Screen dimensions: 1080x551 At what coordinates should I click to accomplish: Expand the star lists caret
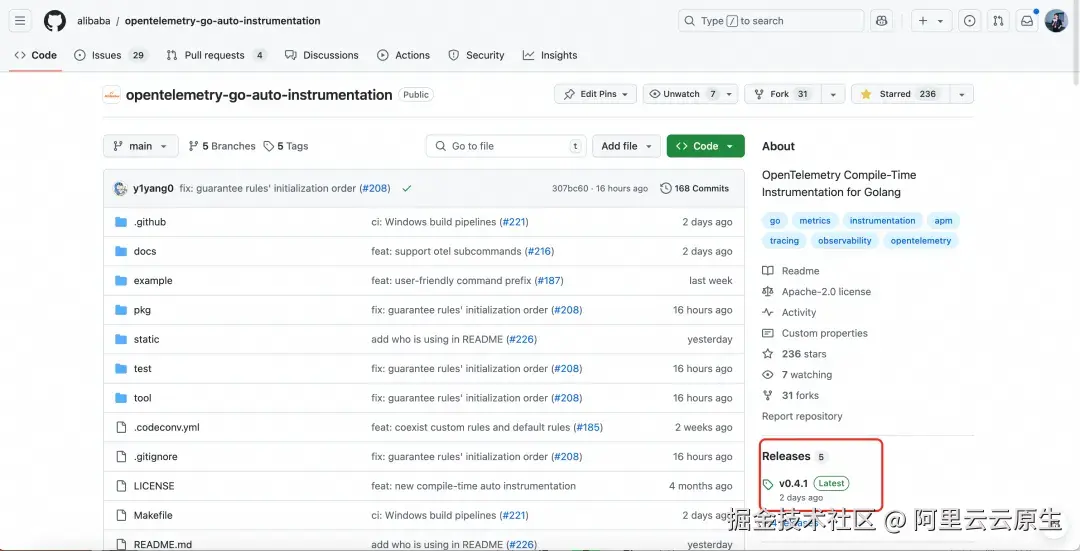pyautogui.click(x=962, y=94)
